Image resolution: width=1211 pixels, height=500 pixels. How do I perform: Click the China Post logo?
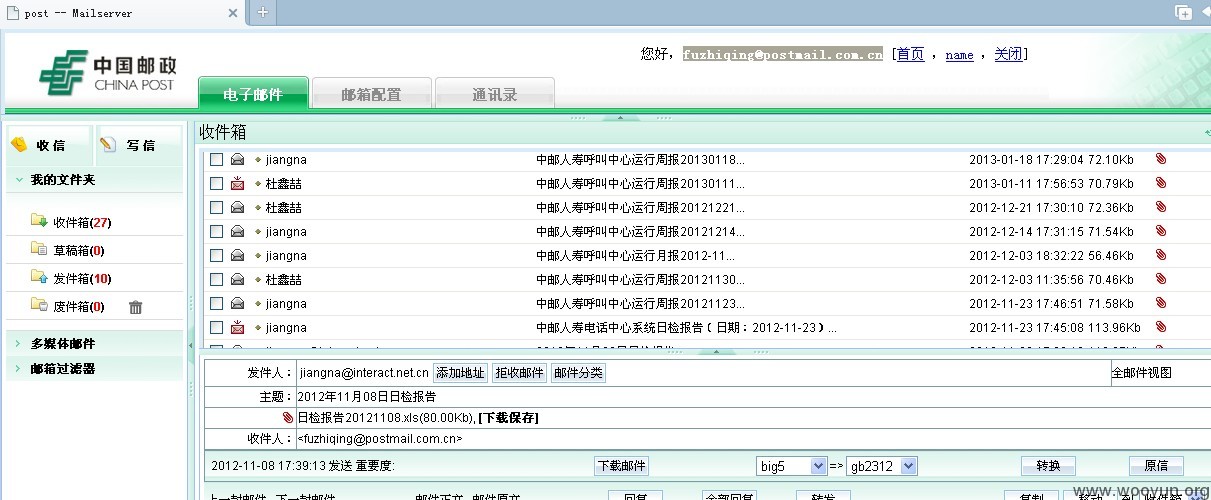(108, 74)
